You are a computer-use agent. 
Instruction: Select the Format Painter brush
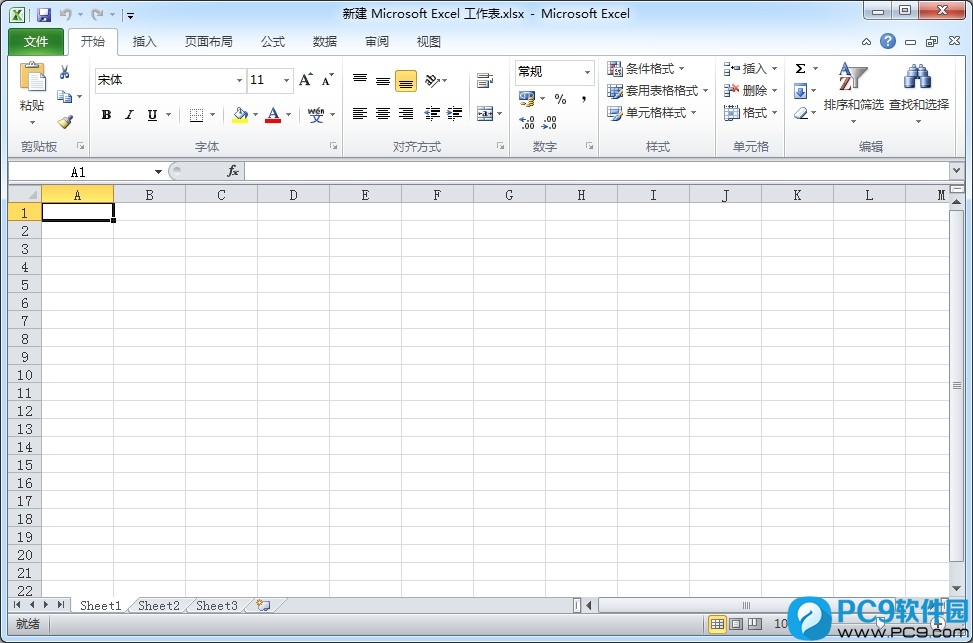[x=65, y=122]
